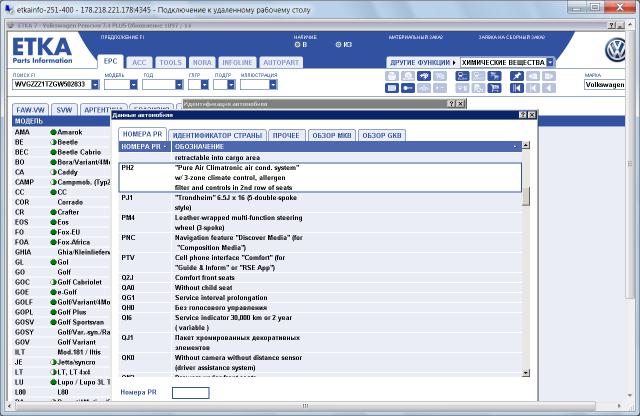This screenshot has height=416, width=640.
Task: Click the half-filled dot beside Golf Cabriolet
Action: pyautogui.click(x=53, y=282)
